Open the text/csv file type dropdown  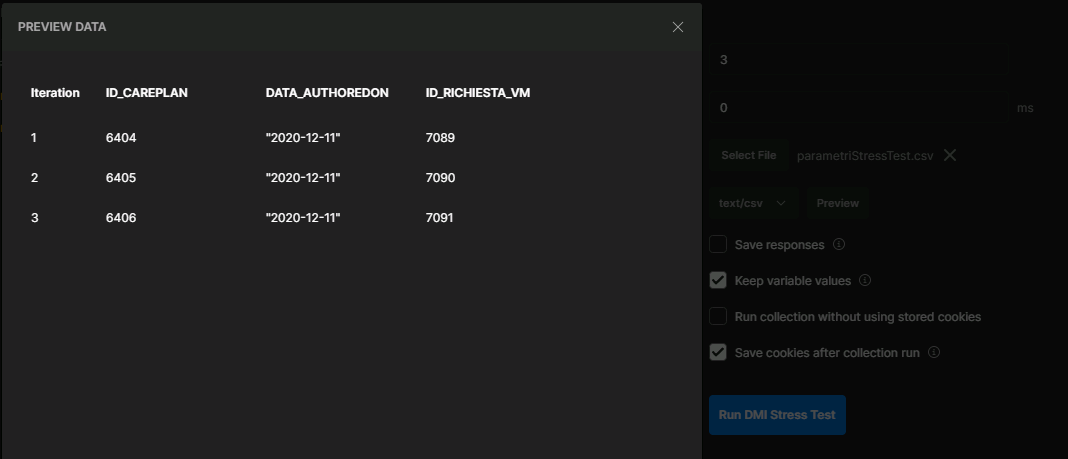753,203
